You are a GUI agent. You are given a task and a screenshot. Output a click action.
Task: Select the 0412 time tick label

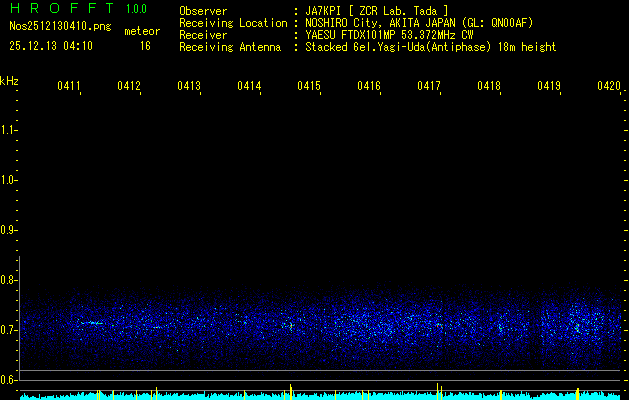click(x=129, y=87)
